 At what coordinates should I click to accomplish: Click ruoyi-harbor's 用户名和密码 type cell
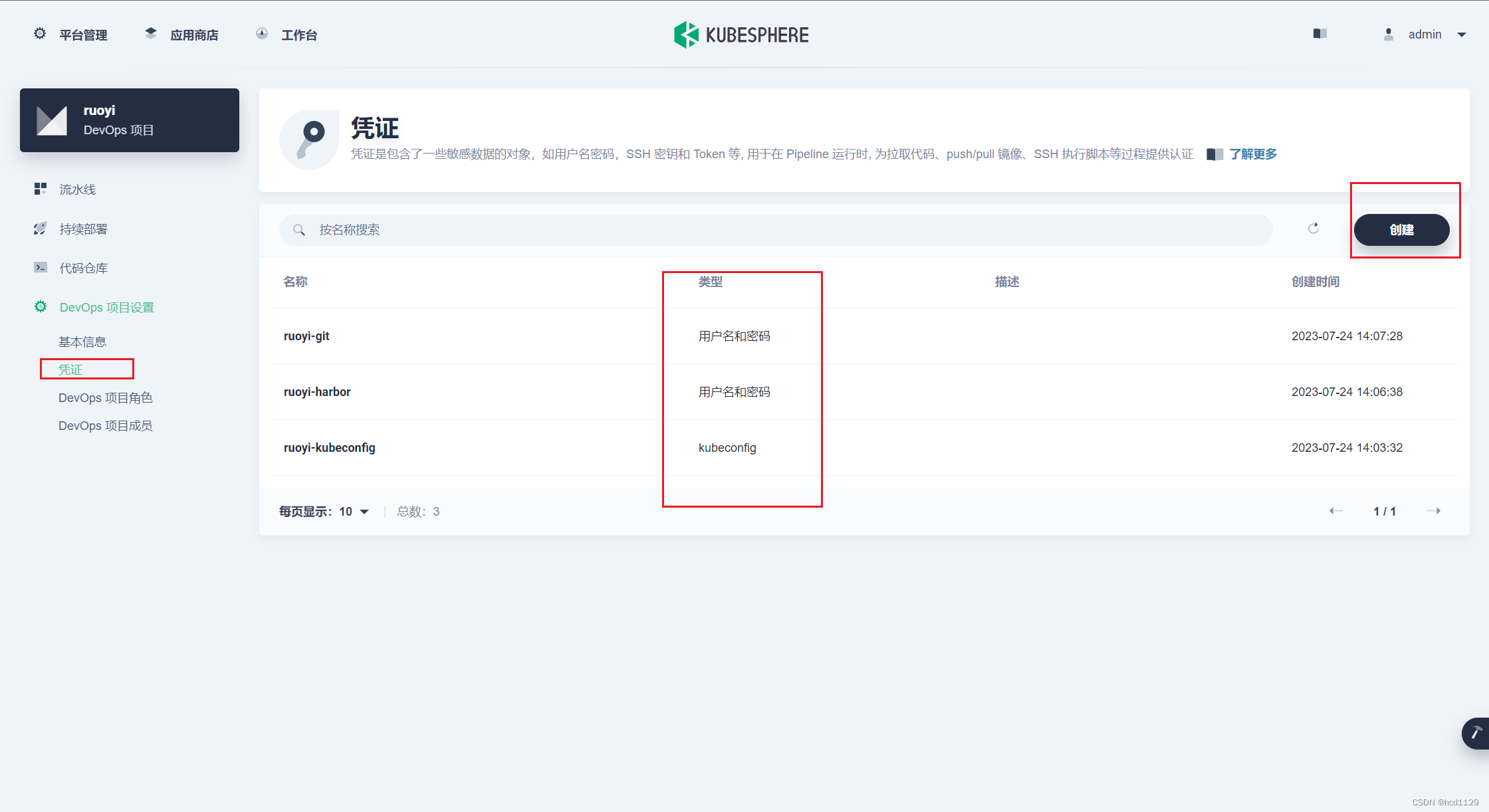[734, 391]
